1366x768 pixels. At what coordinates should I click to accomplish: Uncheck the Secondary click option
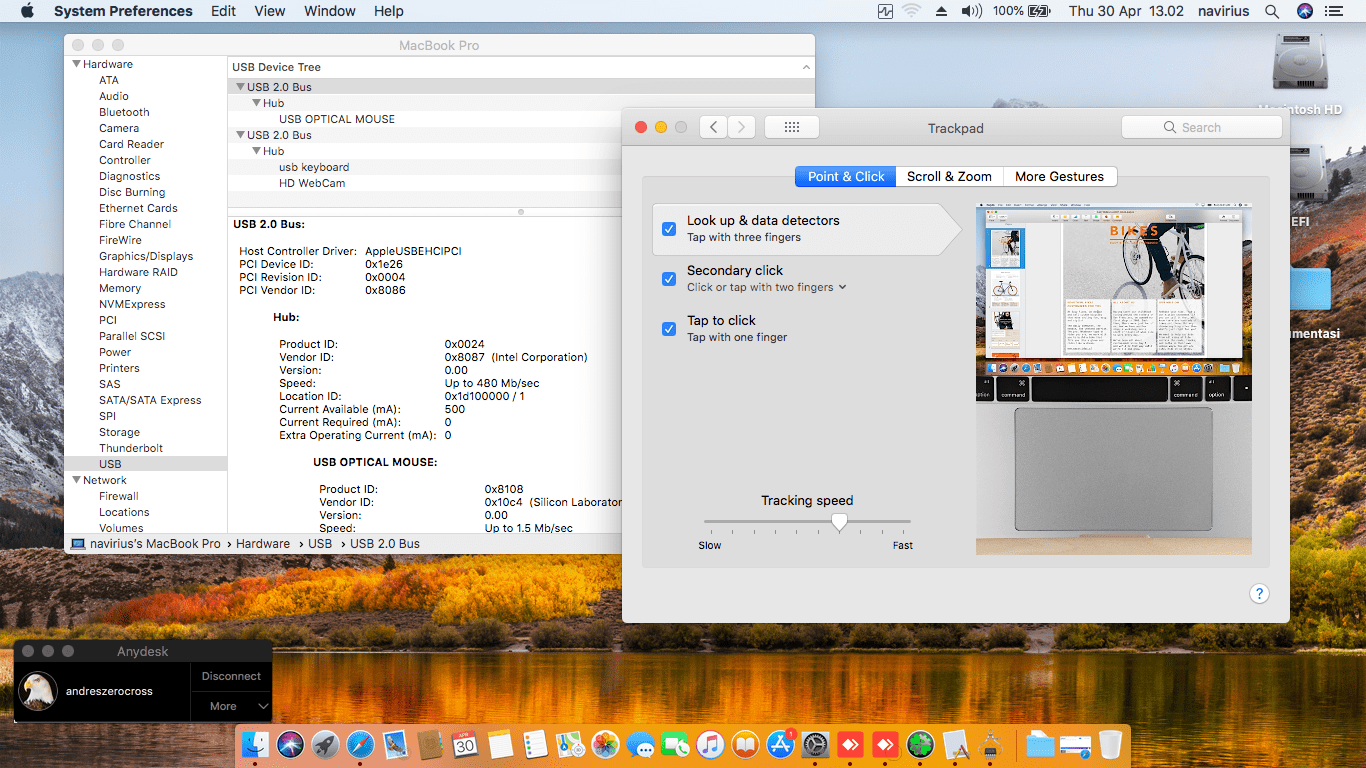click(669, 279)
